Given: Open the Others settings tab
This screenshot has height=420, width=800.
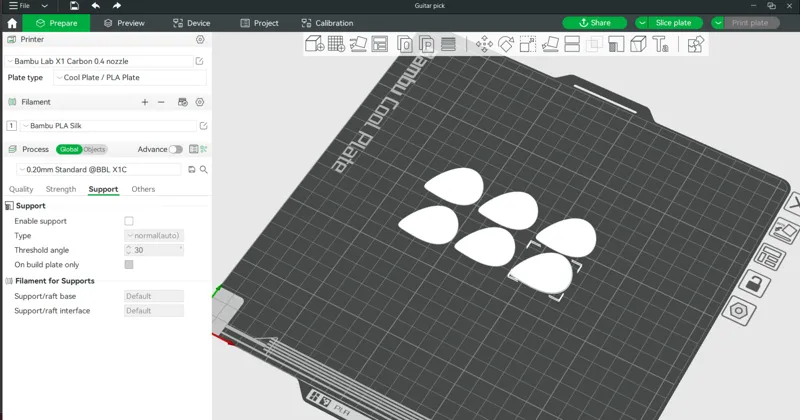Looking at the screenshot, I should click(143, 189).
